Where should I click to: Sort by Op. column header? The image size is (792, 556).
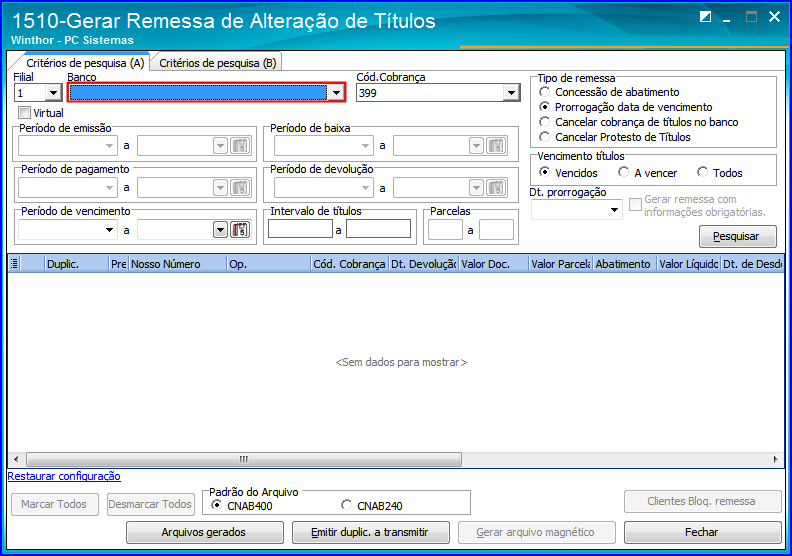(x=268, y=264)
